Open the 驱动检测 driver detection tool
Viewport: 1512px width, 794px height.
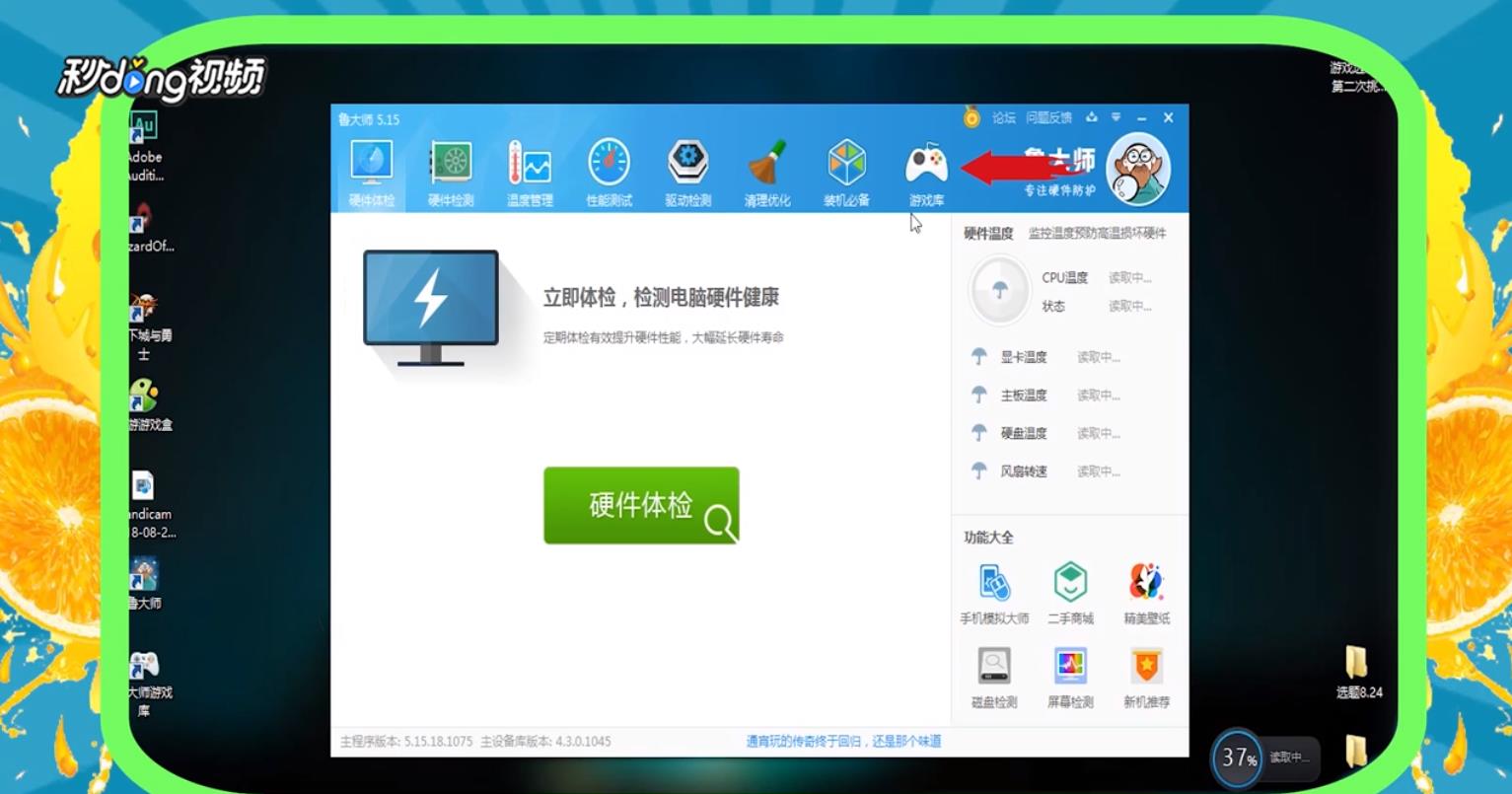687,170
